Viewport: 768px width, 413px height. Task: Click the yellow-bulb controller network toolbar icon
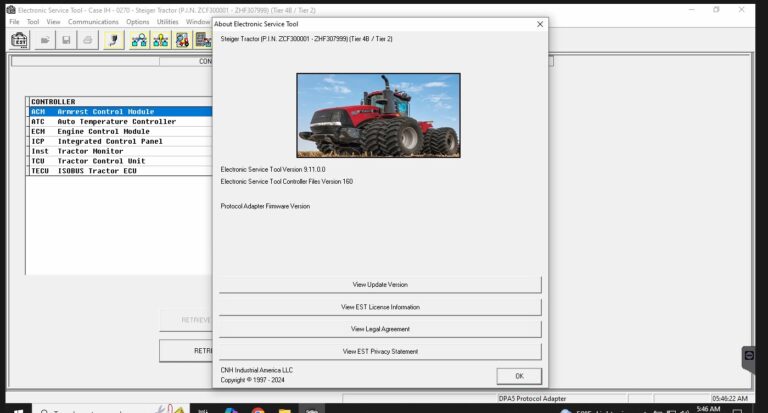(x=161, y=40)
